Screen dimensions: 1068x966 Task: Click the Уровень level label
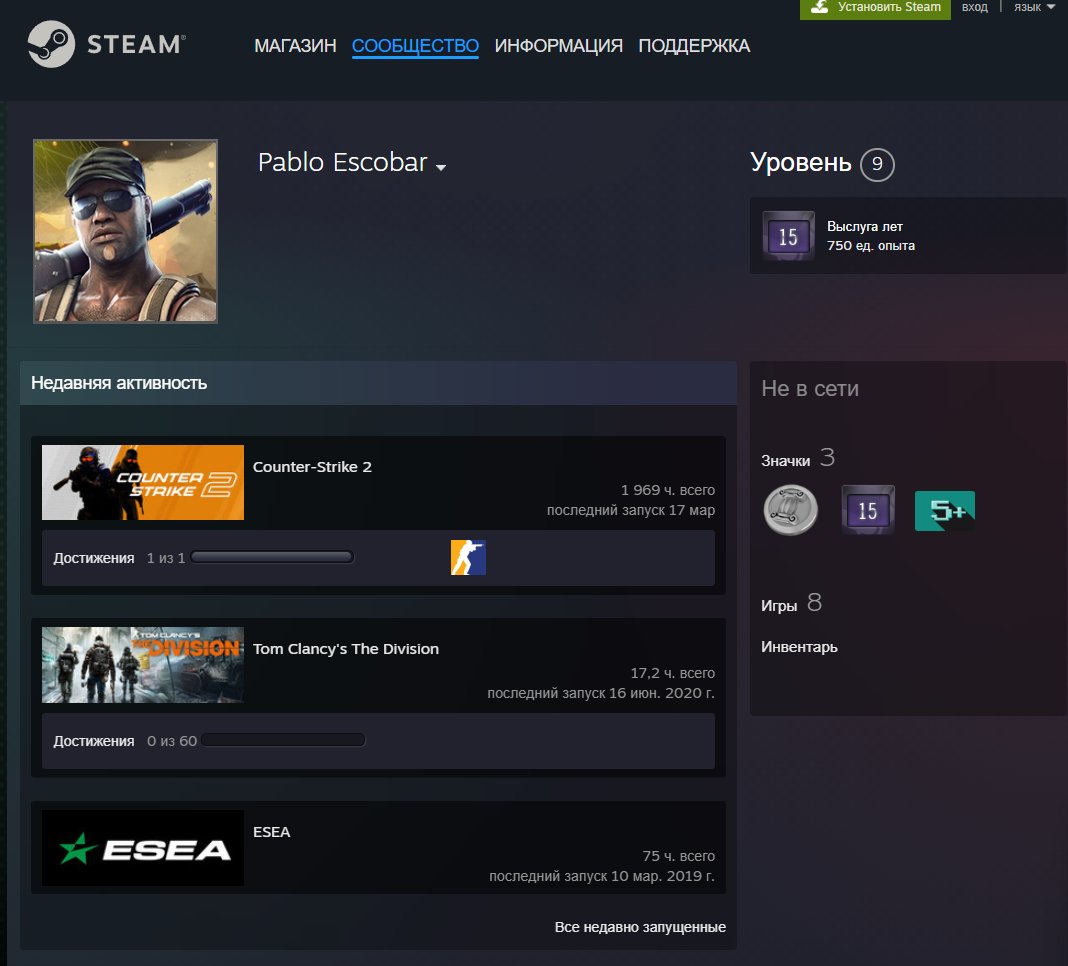tap(800, 163)
